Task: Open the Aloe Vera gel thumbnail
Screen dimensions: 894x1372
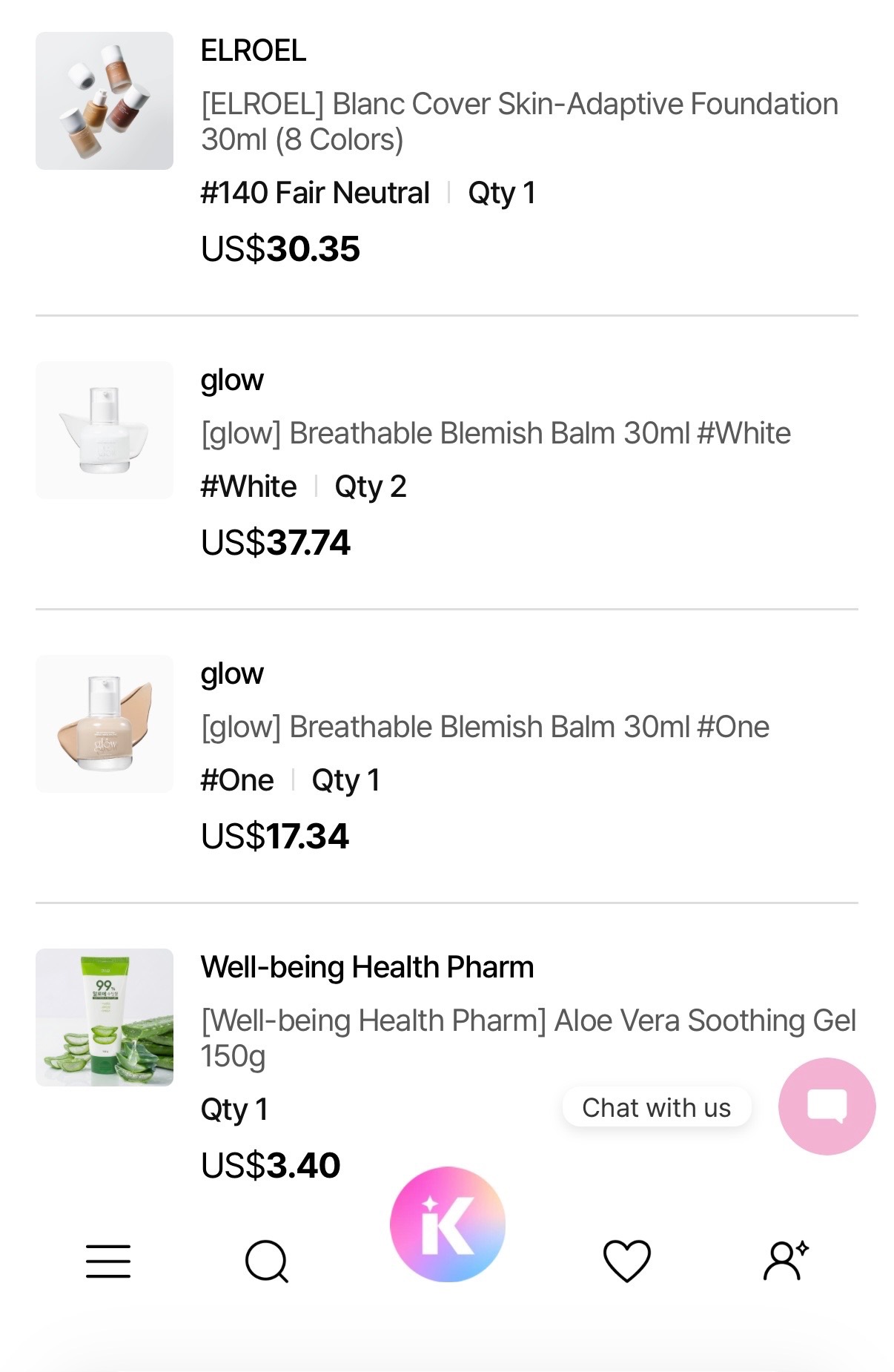Action: [105, 1018]
